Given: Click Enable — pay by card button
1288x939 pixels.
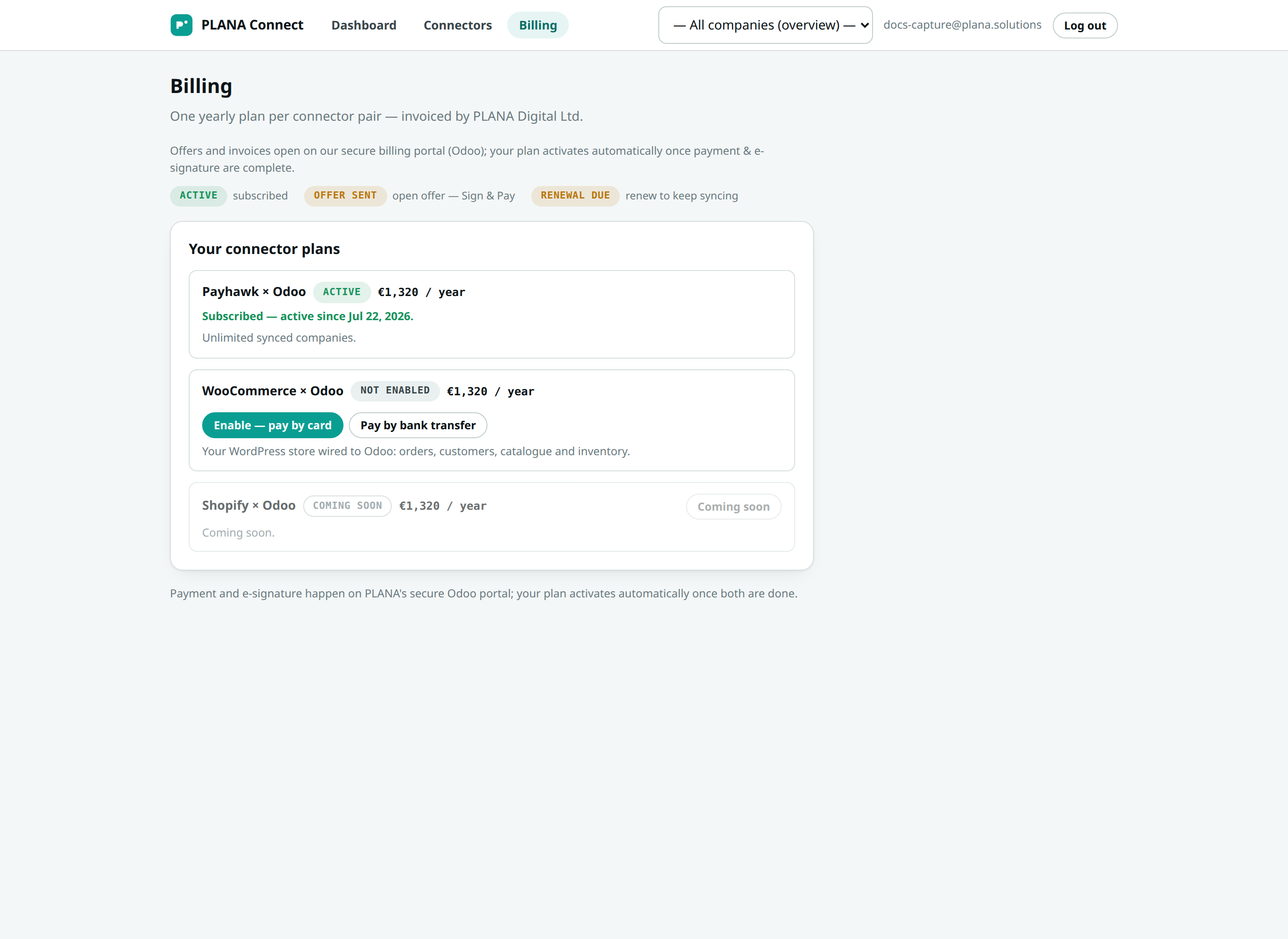Looking at the screenshot, I should tap(272, 425).
